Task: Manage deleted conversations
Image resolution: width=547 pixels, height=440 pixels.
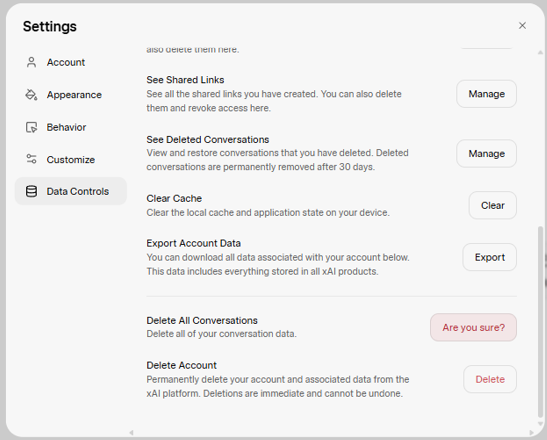Action: click(x=486, y=154)
